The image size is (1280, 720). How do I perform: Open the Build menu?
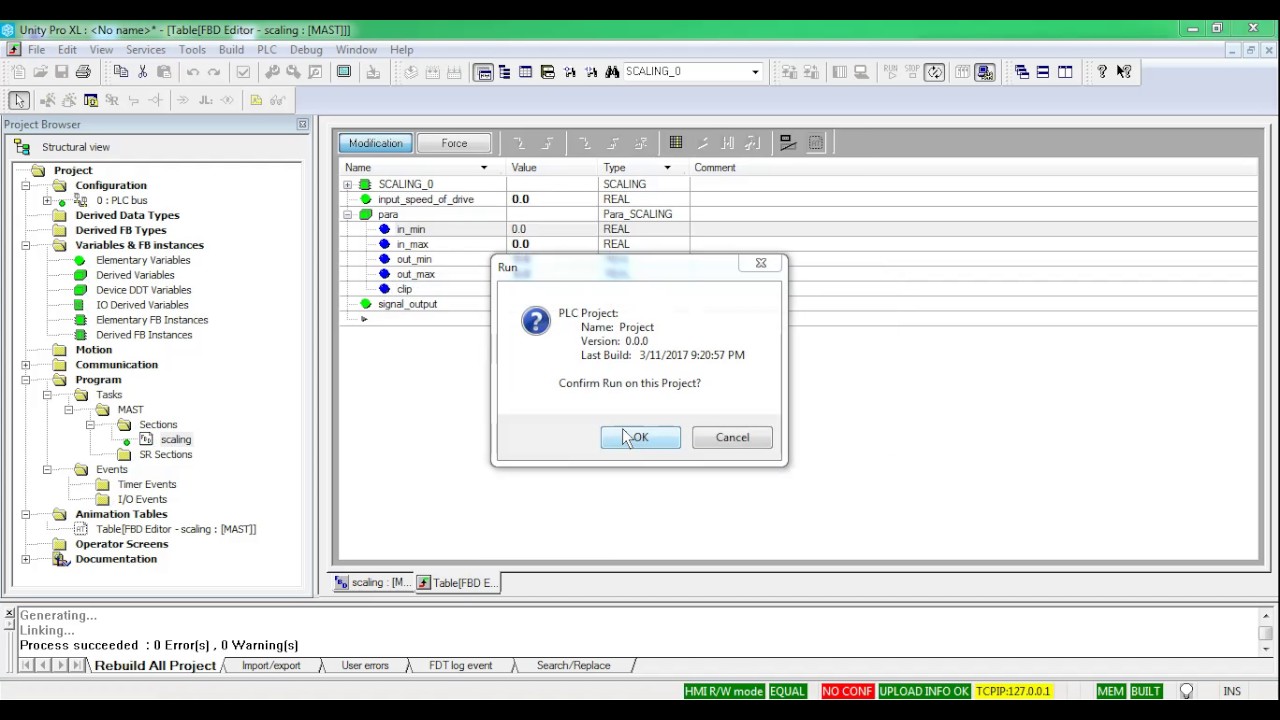[x=231, y=49]
